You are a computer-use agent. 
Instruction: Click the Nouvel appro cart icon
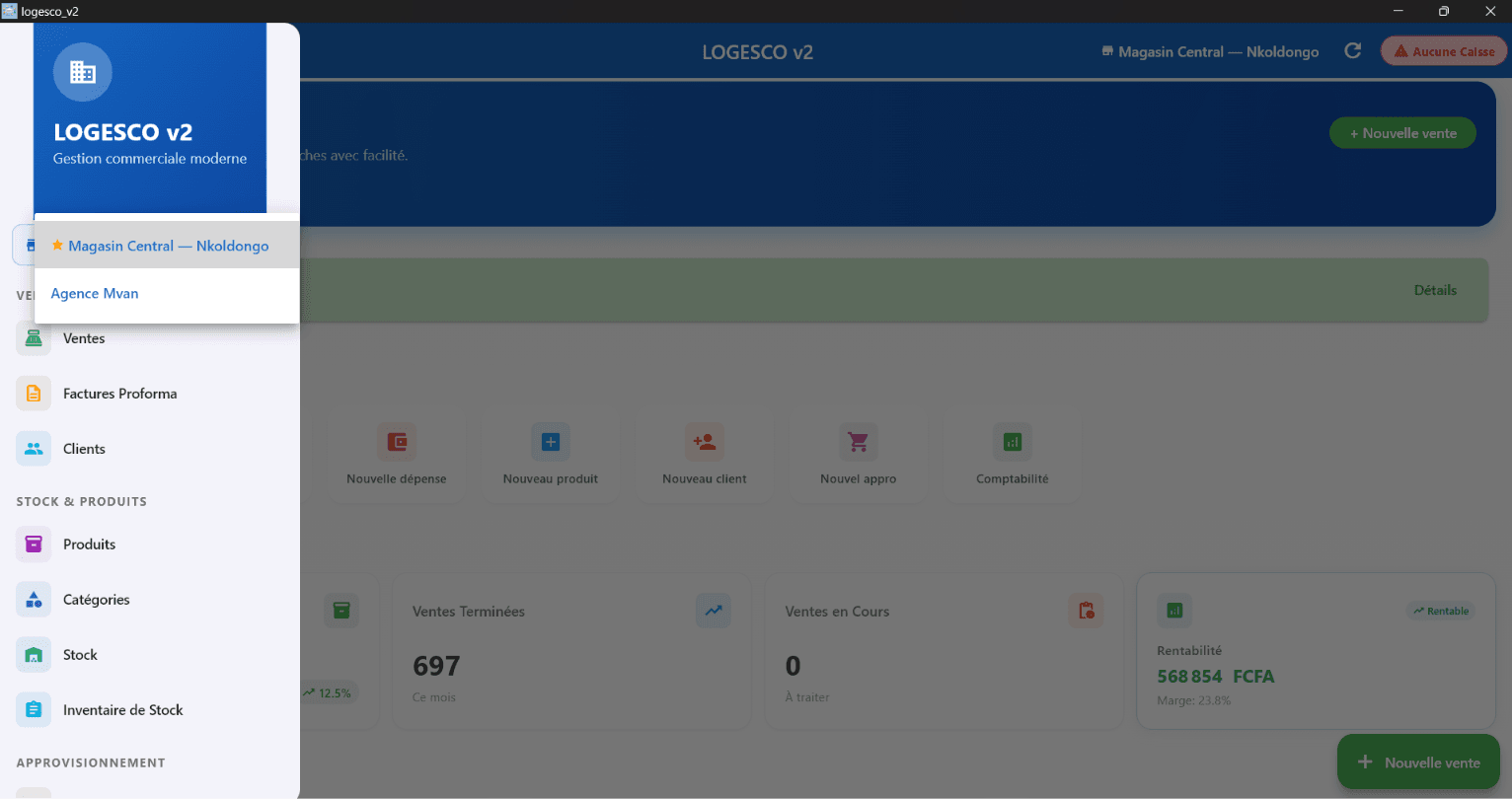[859, 442]
